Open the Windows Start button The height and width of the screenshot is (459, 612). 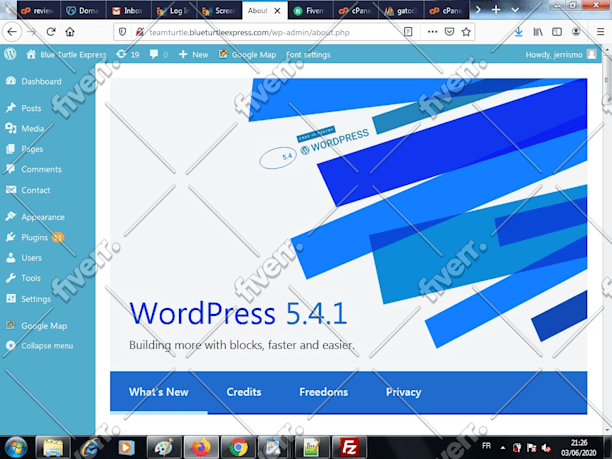16,447
